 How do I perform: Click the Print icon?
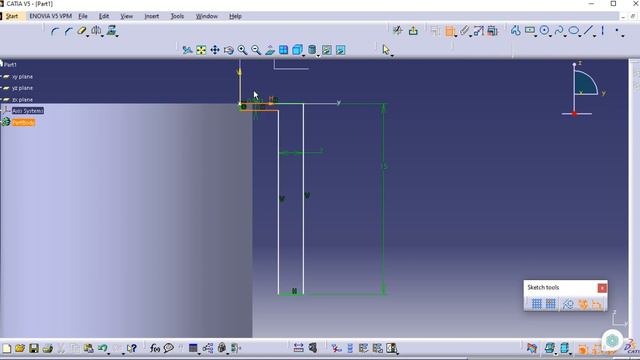click(x=47, y=348)
